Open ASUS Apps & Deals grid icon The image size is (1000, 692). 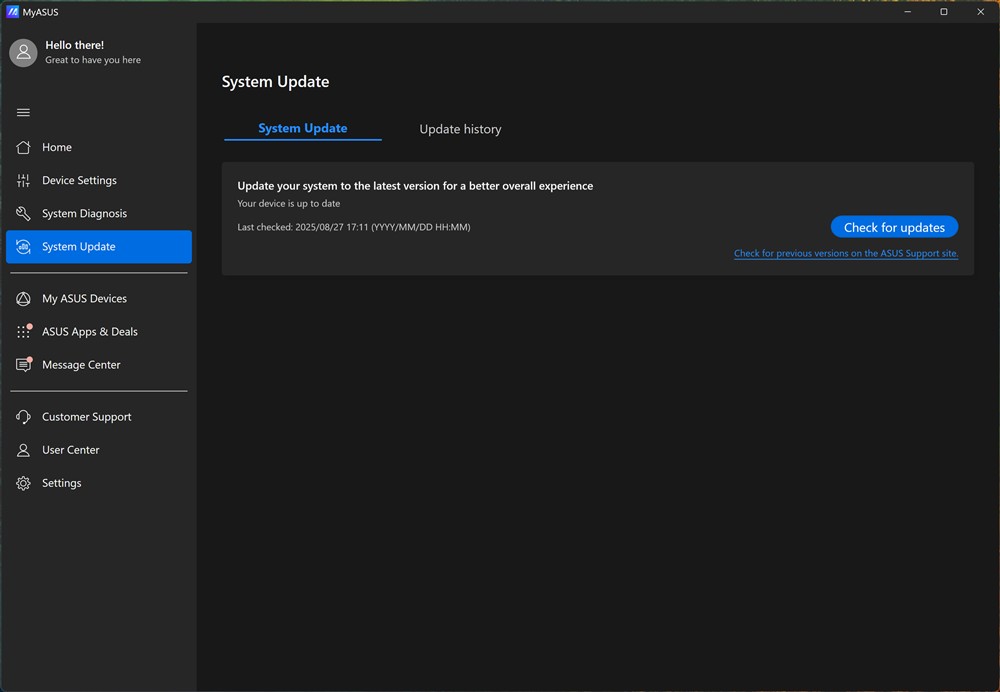[24, 332]
